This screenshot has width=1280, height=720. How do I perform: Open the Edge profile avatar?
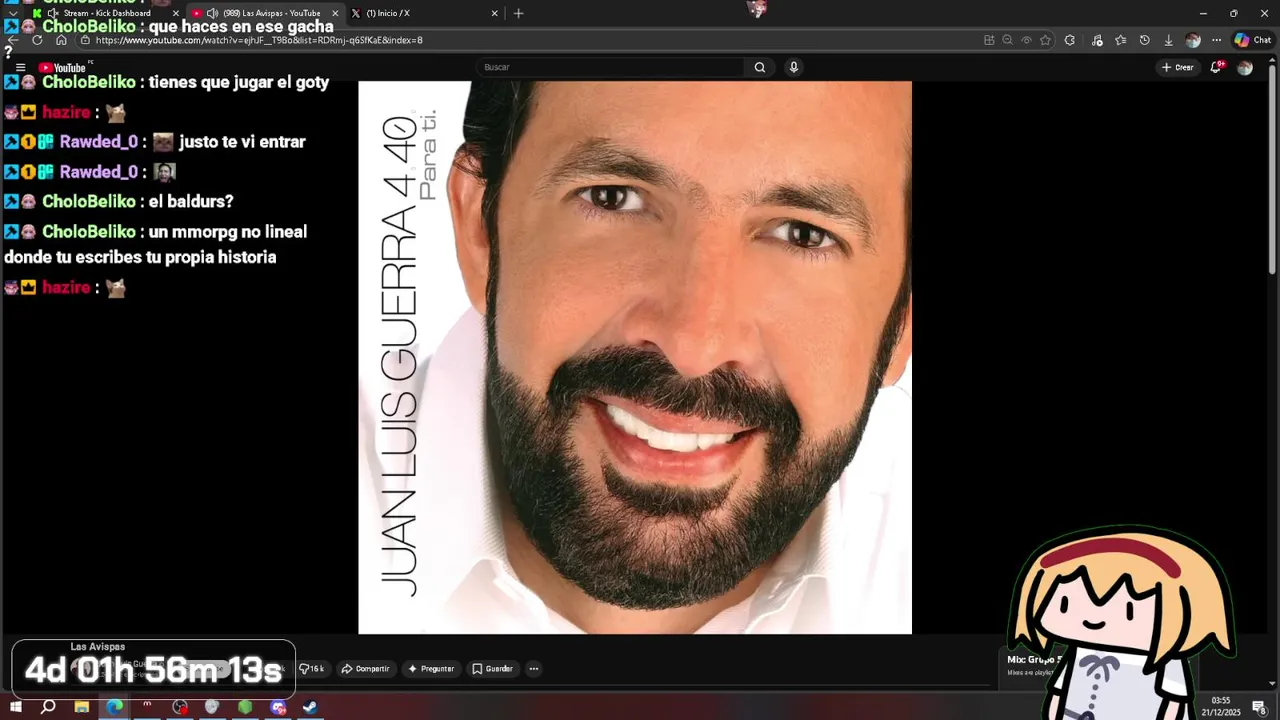1192,40
